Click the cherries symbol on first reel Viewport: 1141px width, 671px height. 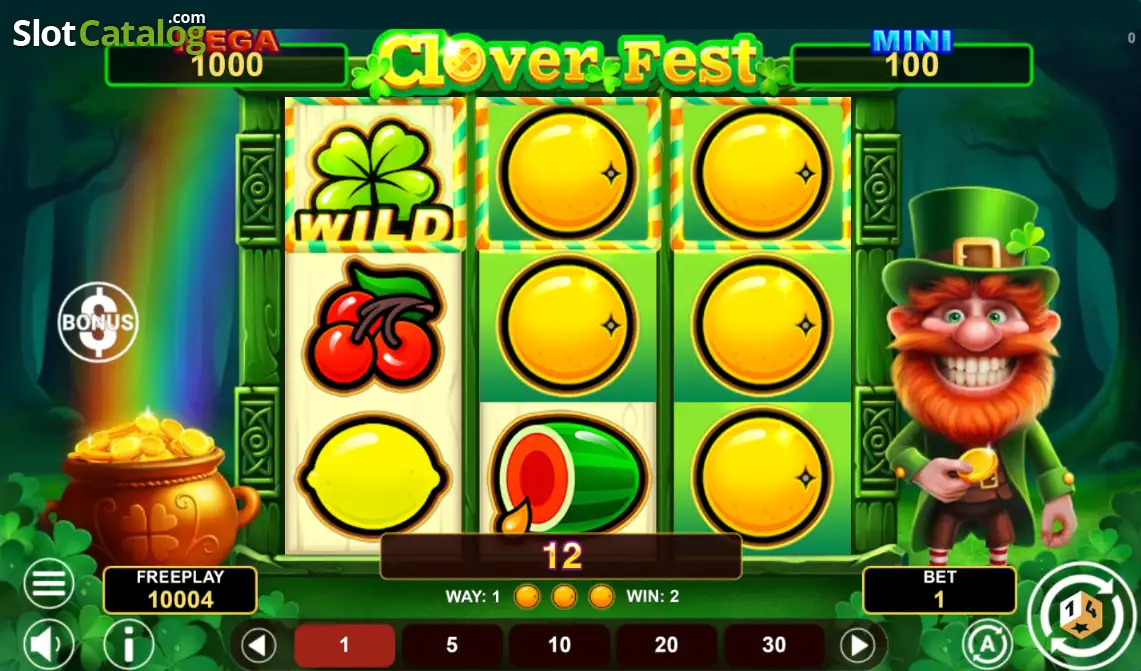pyautogui.click(x=375, y=324)
